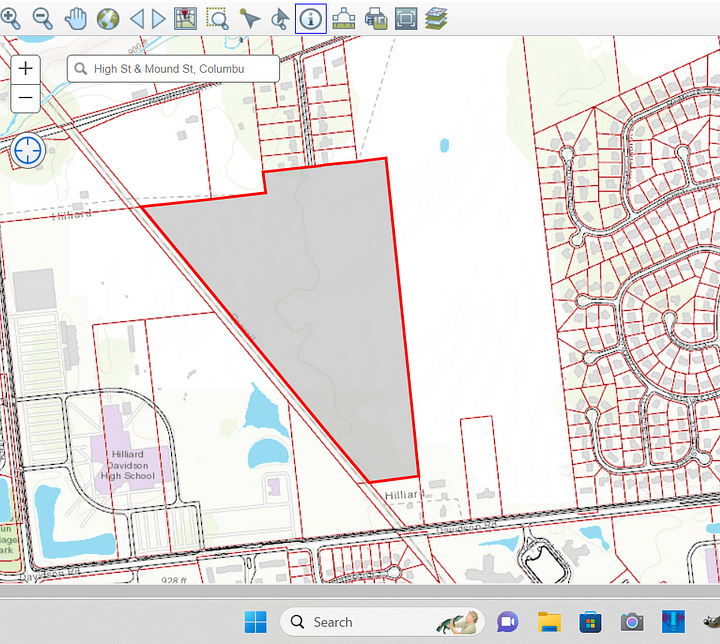The height and width of the screenshot is (644, 720).
Task: Select the zoom-to-selection rectangle tool
Action: pos(217,17)
